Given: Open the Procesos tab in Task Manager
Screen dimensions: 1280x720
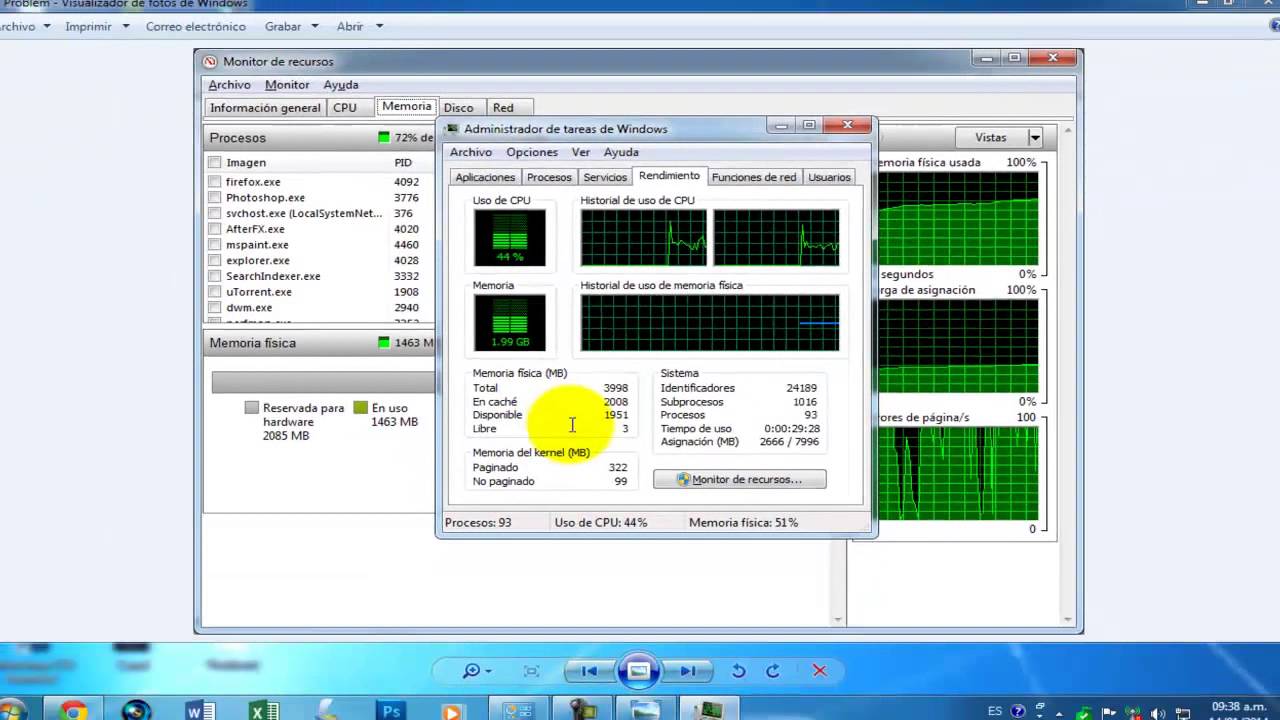Looking at the screenshot, I should (549, 177).
